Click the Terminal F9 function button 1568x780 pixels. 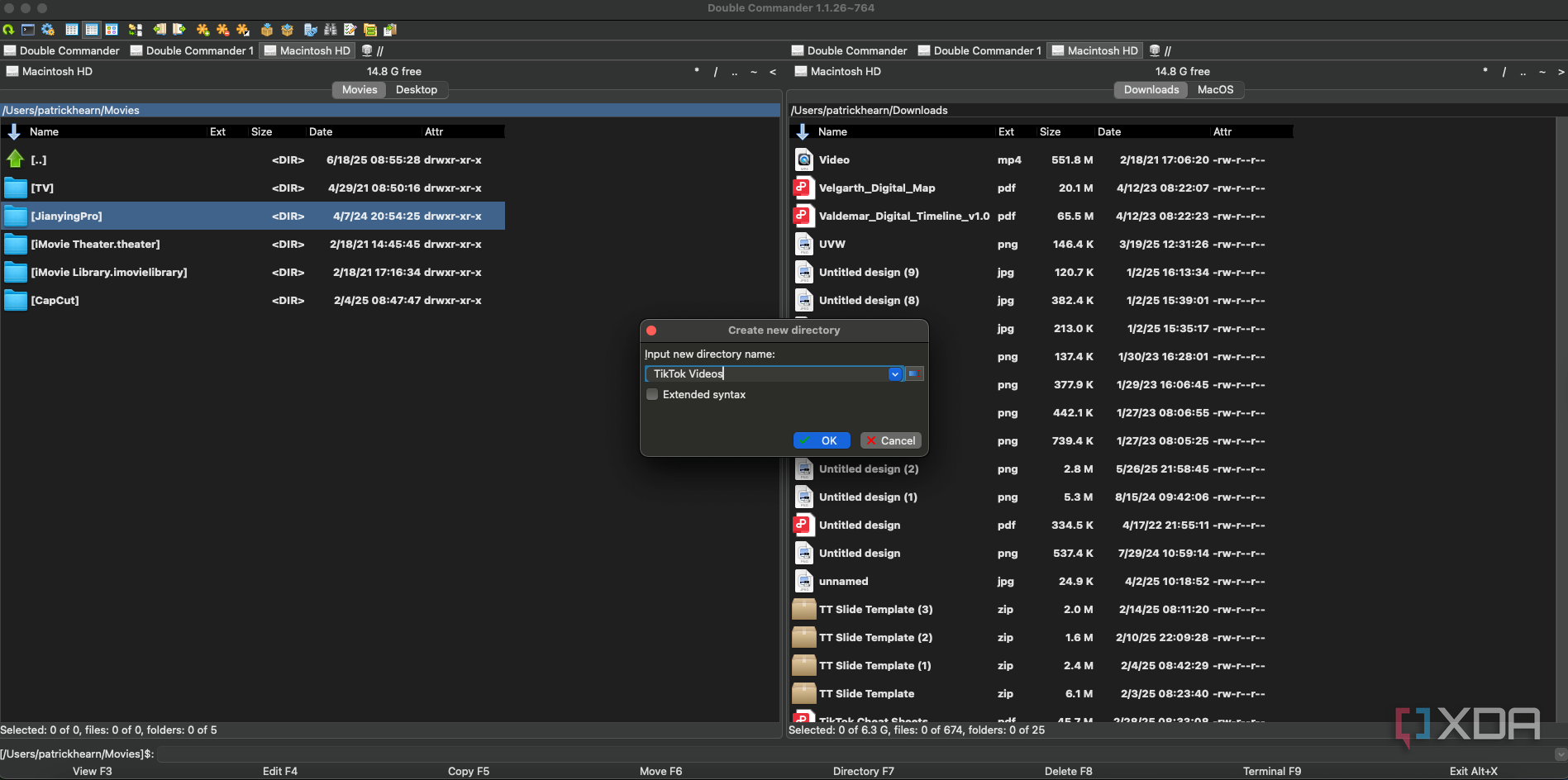click(x=1272, y=771)
